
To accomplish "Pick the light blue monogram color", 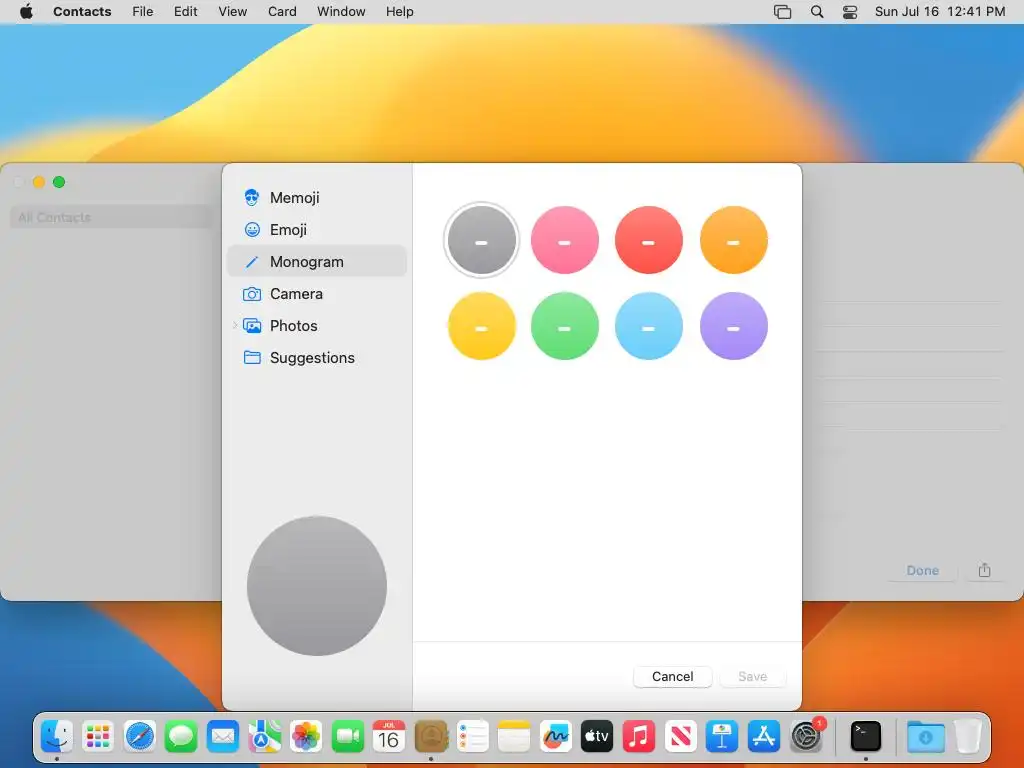I will tap(648, 326).
